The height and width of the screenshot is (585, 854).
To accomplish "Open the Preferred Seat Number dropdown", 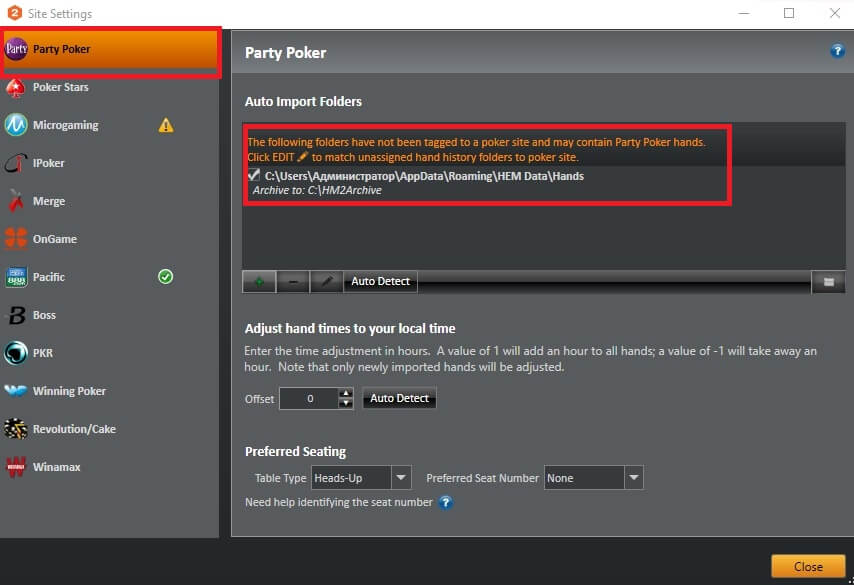I will tap(633, 478).
